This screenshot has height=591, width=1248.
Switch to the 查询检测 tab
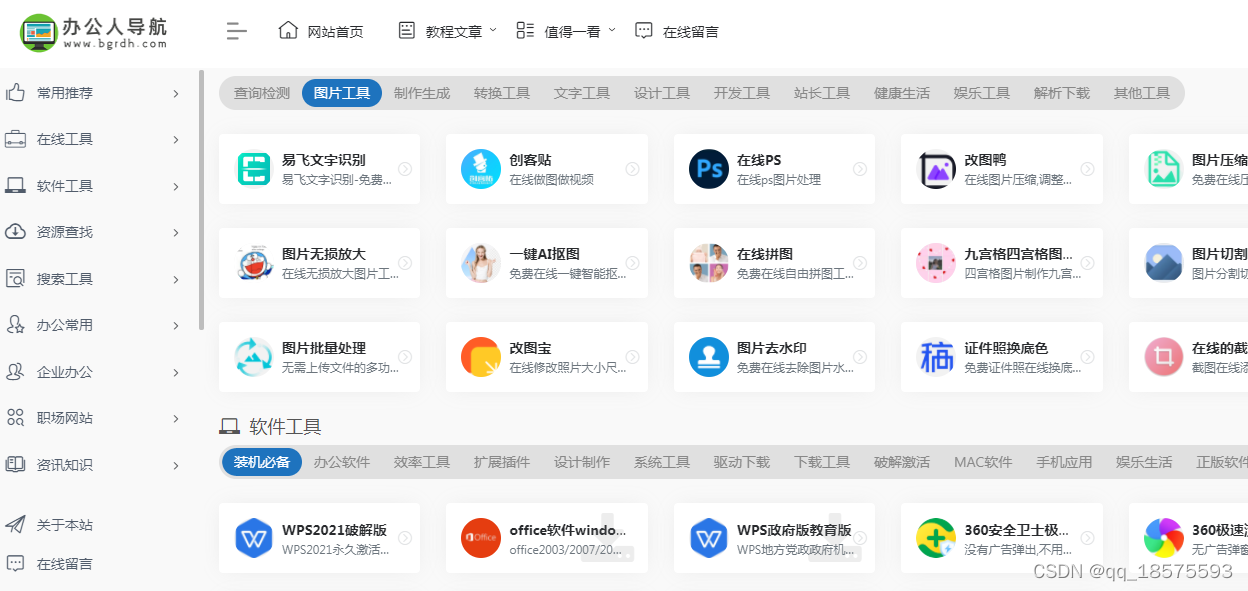pos(262,93)
